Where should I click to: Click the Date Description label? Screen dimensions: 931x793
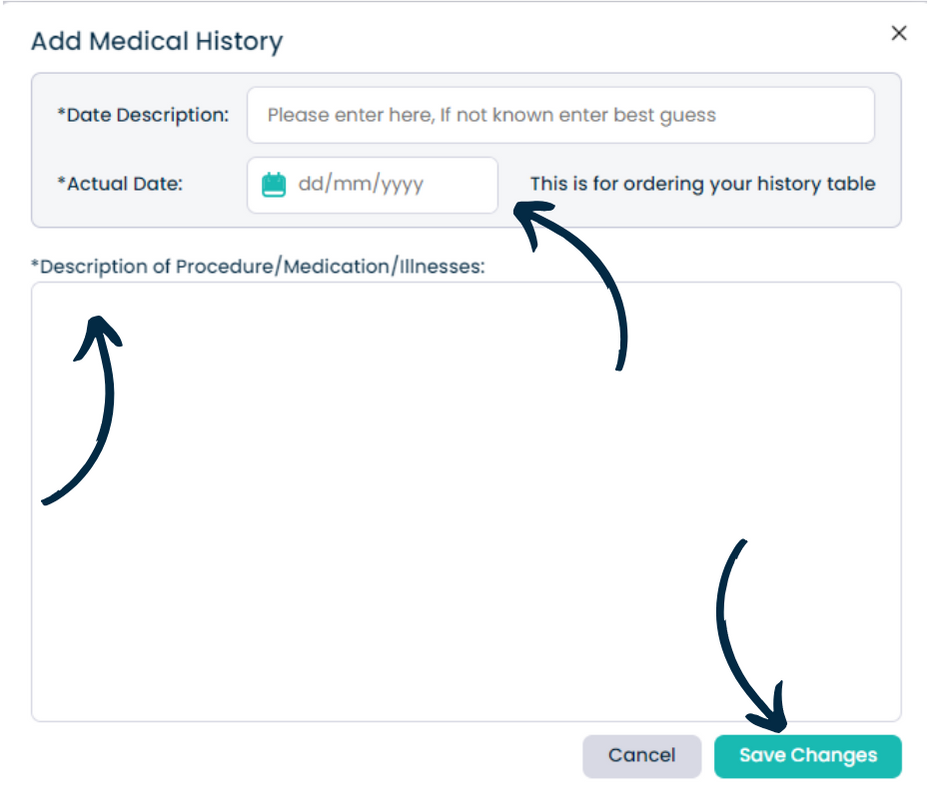click(x=143, y=115)
